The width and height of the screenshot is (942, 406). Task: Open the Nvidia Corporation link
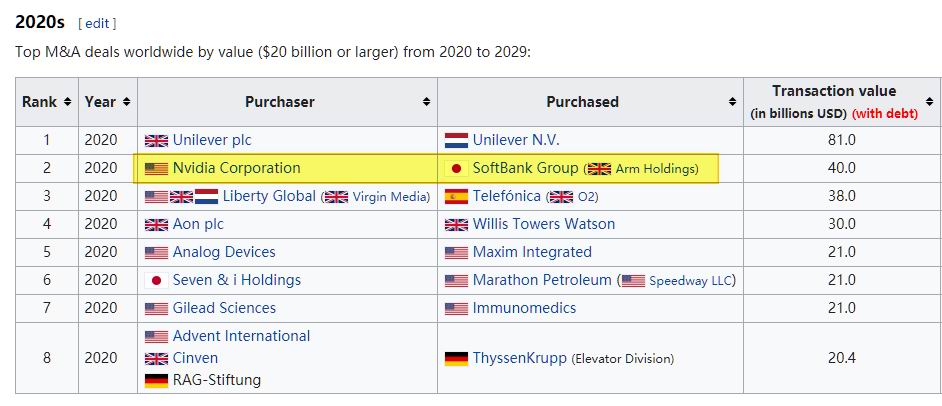[x=236, y=168]
